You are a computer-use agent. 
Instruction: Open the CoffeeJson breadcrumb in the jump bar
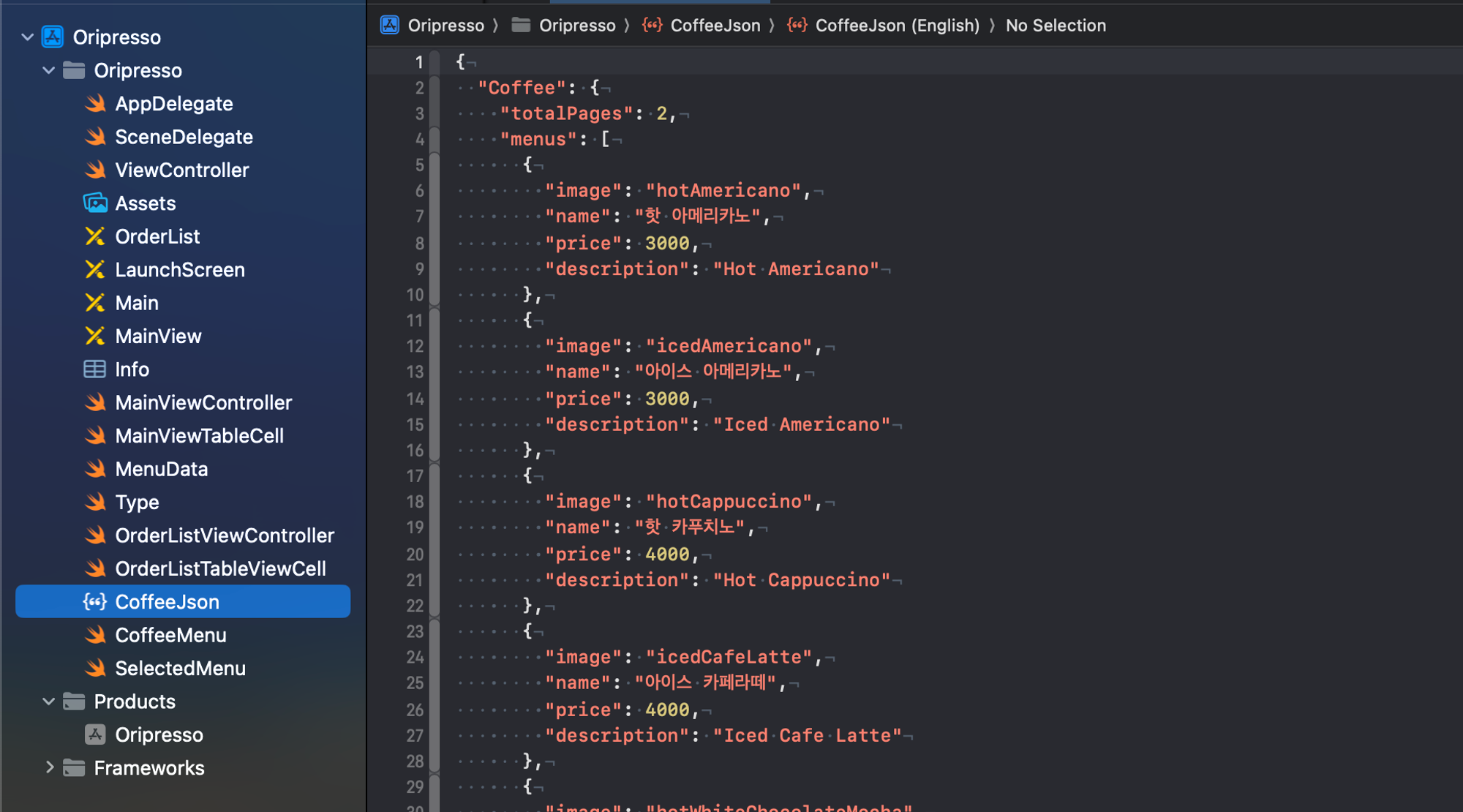point(715,26)
